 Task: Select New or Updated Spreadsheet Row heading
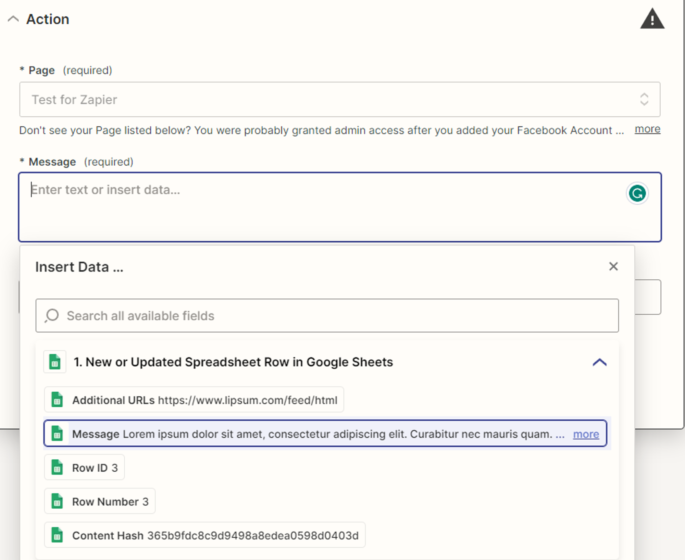[x=233, y=362]
